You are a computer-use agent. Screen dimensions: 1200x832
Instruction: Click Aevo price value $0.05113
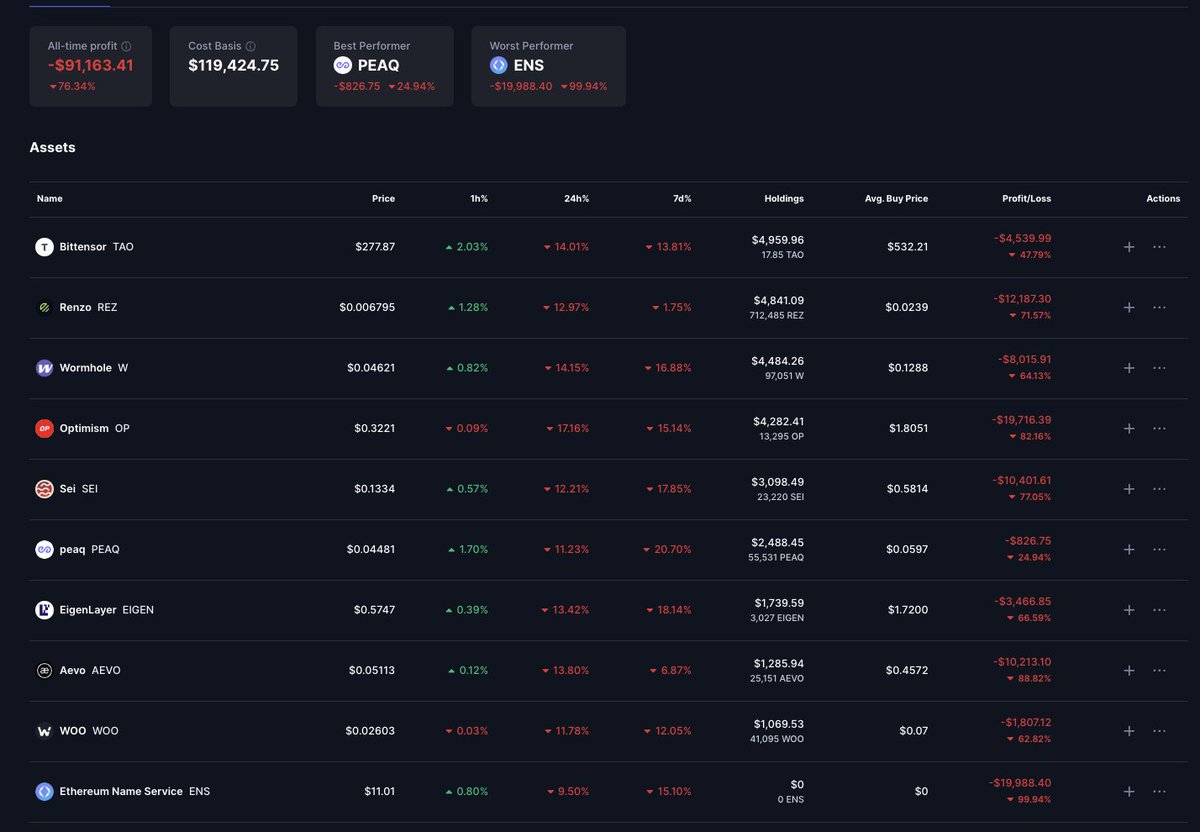coord(371,670)
